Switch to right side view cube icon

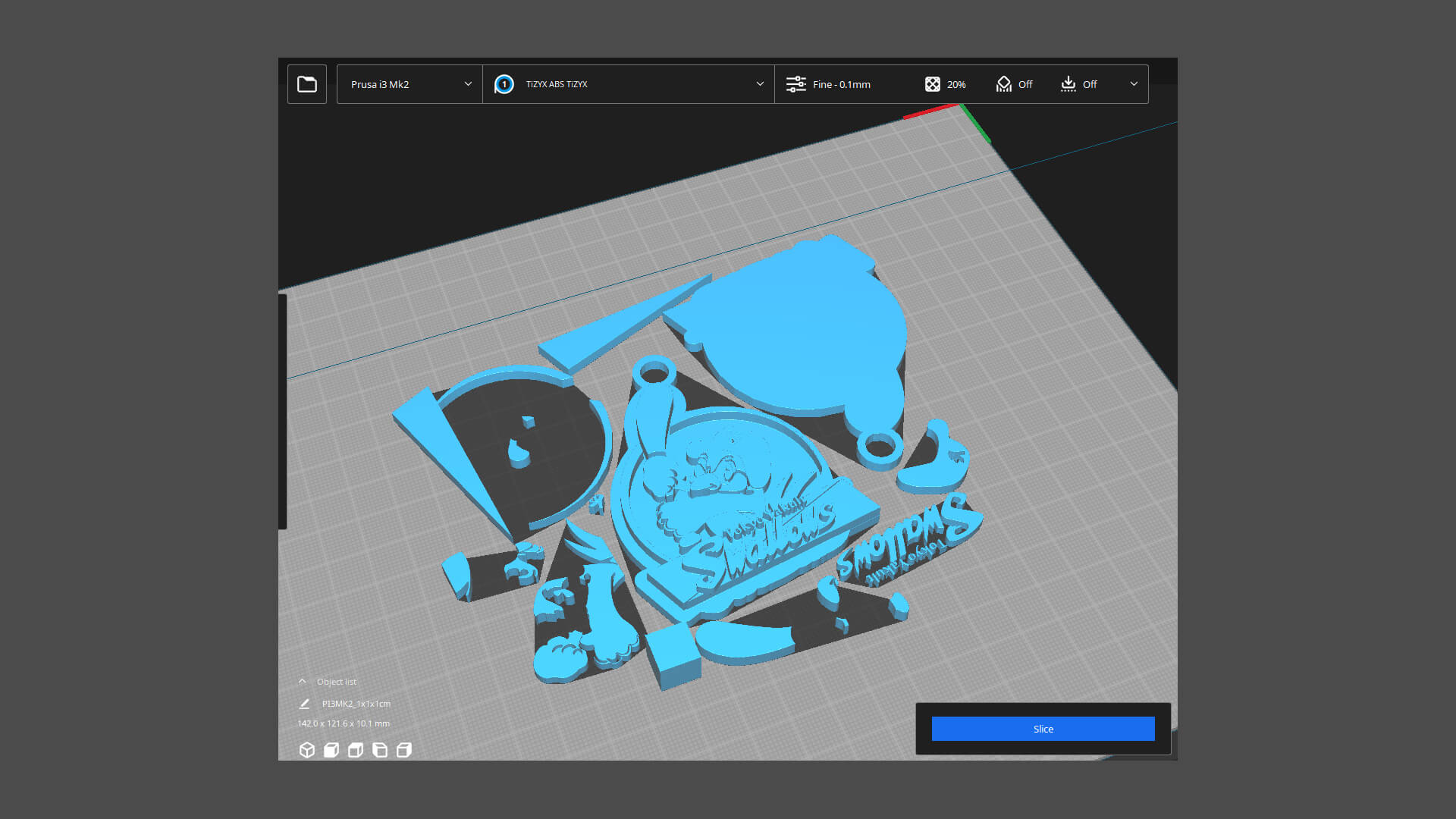click(x=404, y=750)
